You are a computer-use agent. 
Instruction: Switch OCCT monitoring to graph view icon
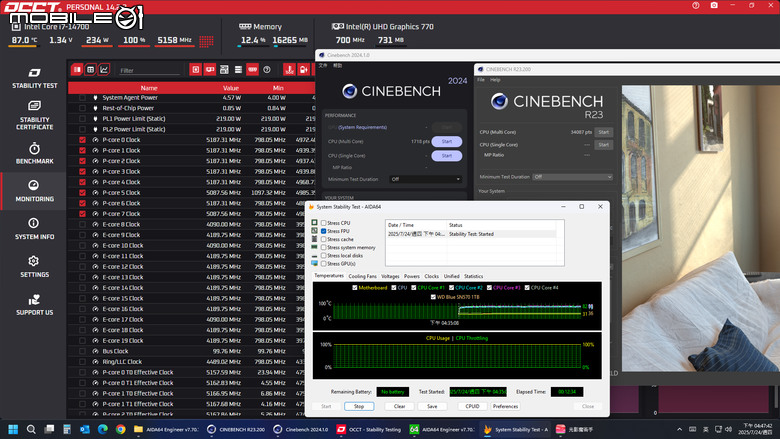tap(104, 70)
